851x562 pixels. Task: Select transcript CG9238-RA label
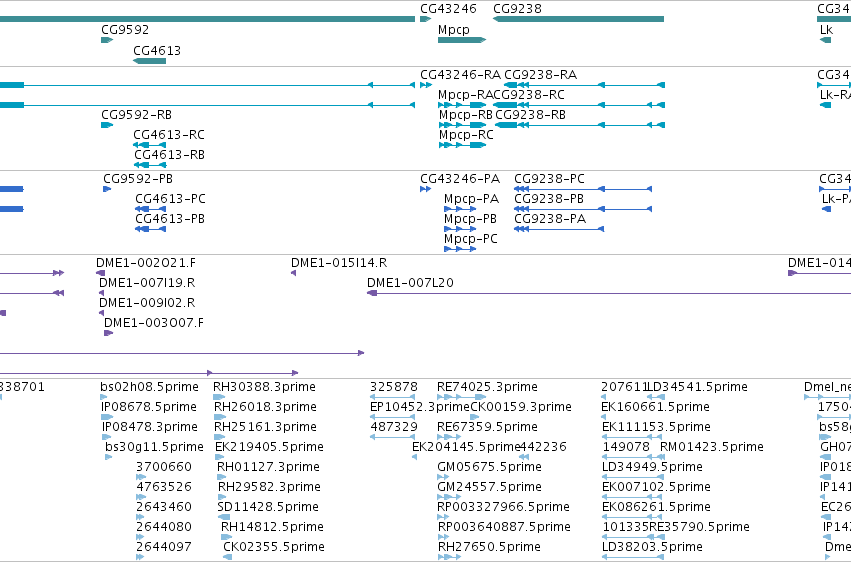click(541, 75)
